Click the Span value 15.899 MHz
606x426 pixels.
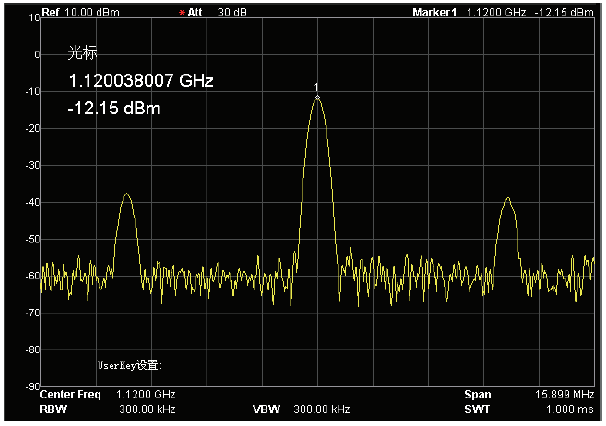tap(564, 394)
